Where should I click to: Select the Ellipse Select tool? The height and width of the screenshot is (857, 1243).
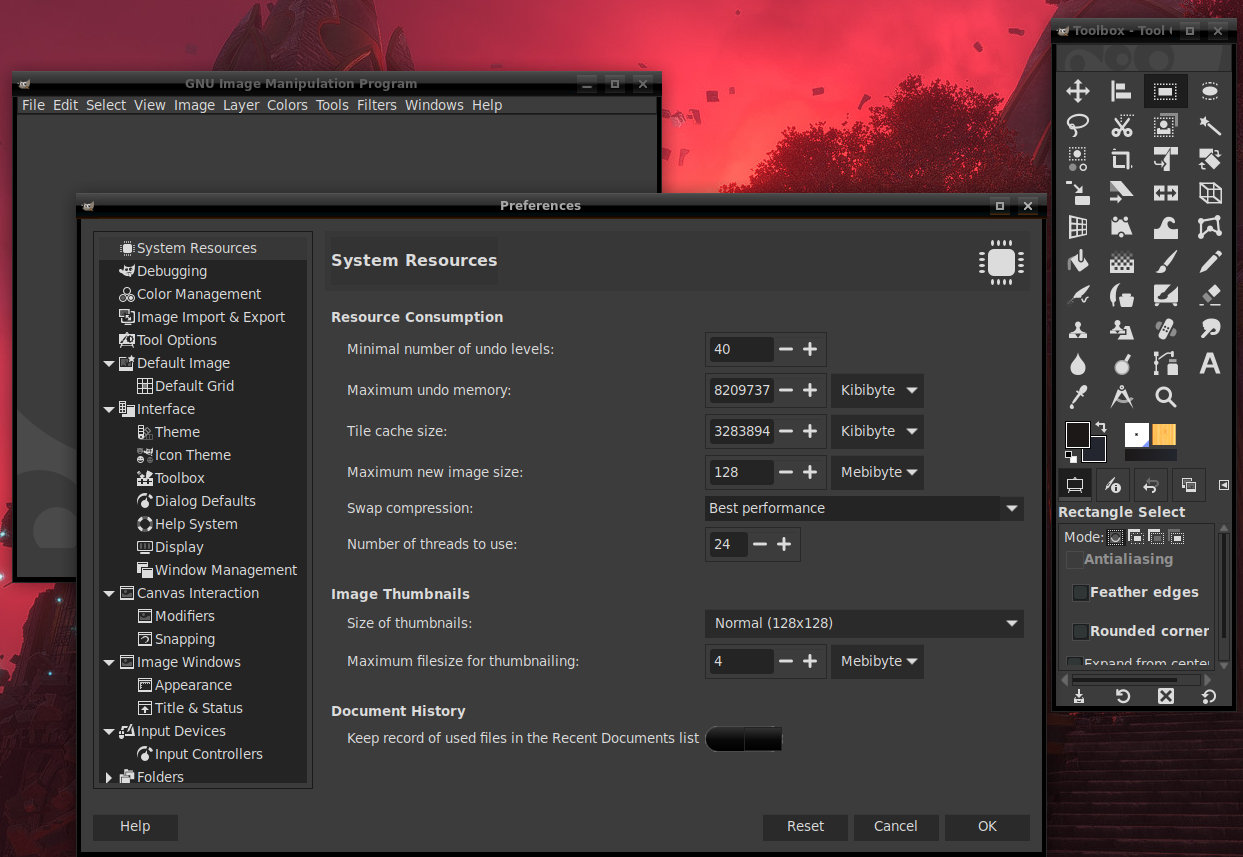[x=1210, y=92]
